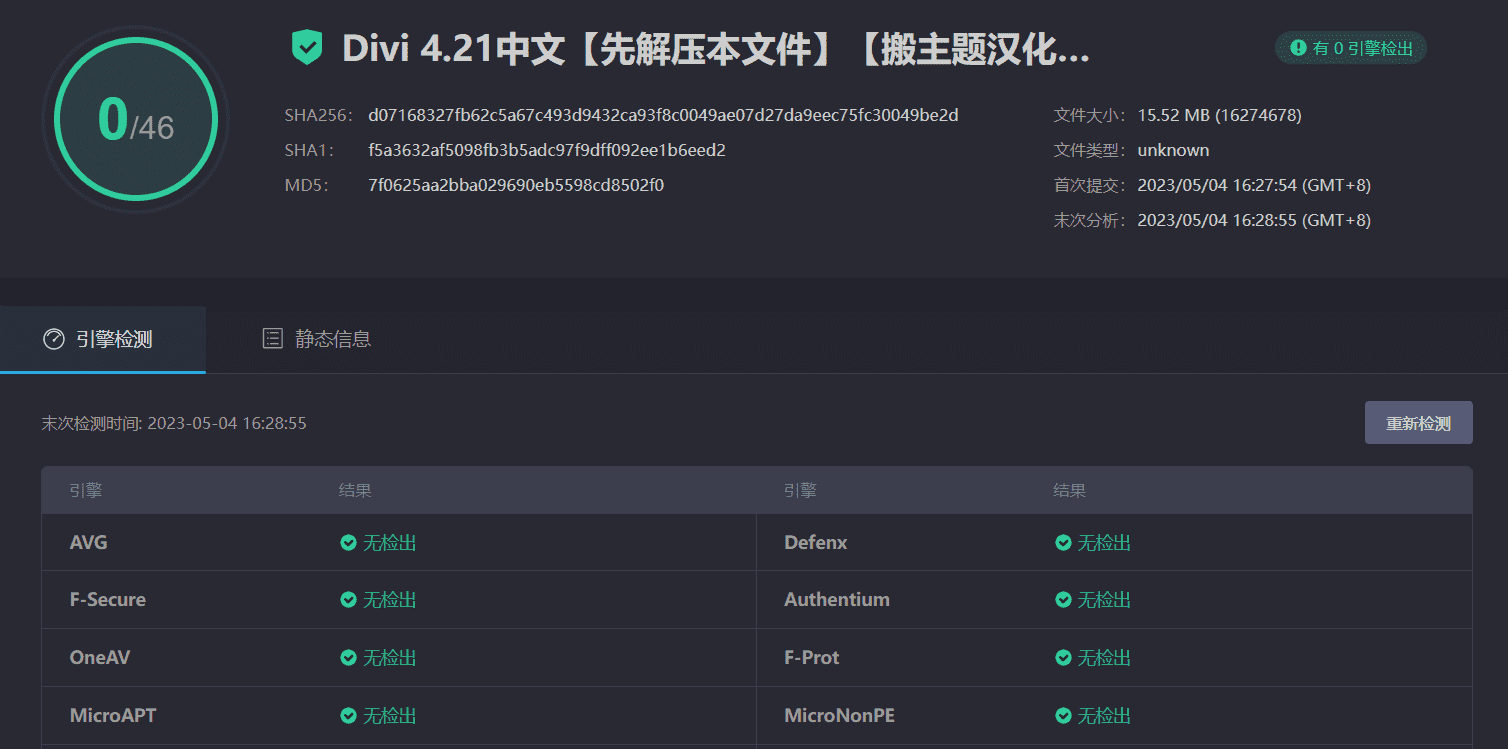Viewport: 1508px width, 749px height.
Task: Click the 首次提交 timestamp 16:27:54
Action: pyautogui.click(x=1254, y=185)
